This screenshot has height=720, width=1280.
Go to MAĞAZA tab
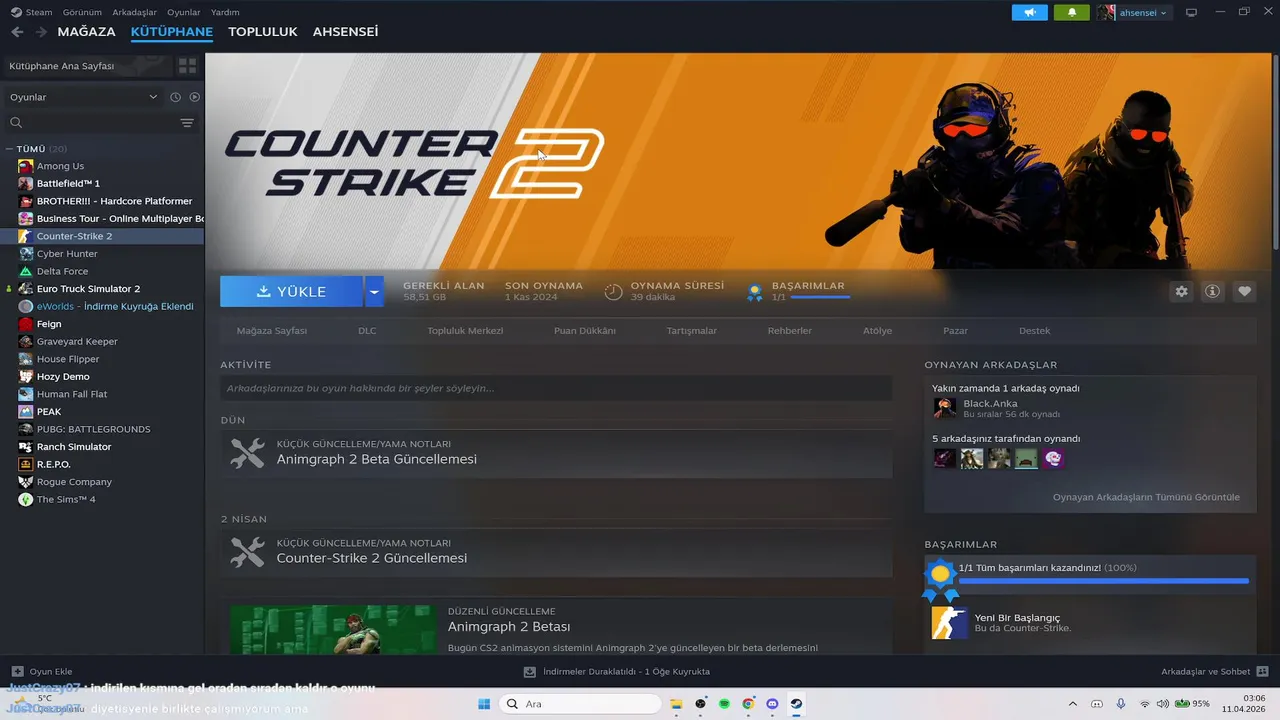tap(86, 32)
